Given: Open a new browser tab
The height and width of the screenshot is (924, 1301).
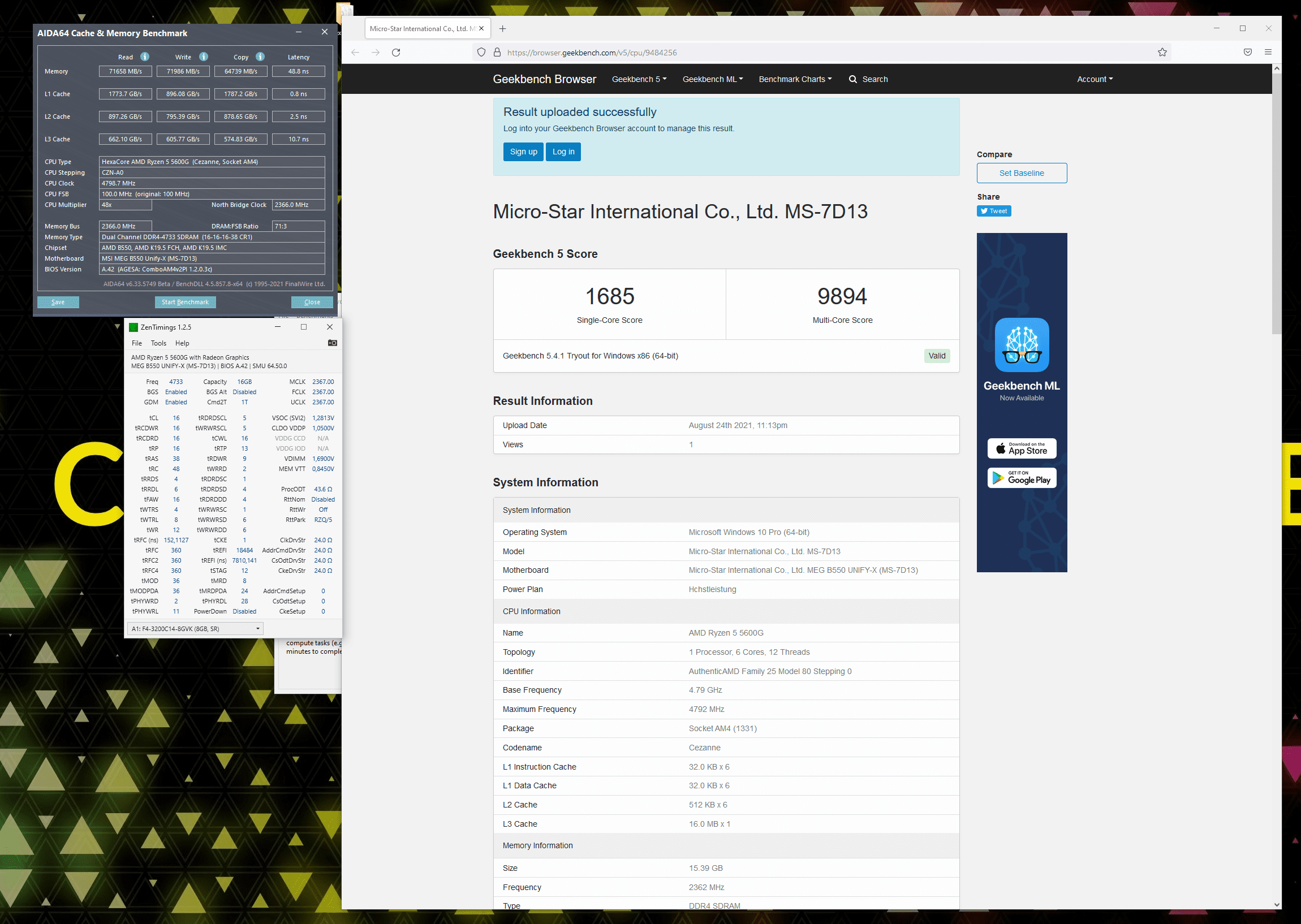Looking at the screenshot, I should pos(502,28).
